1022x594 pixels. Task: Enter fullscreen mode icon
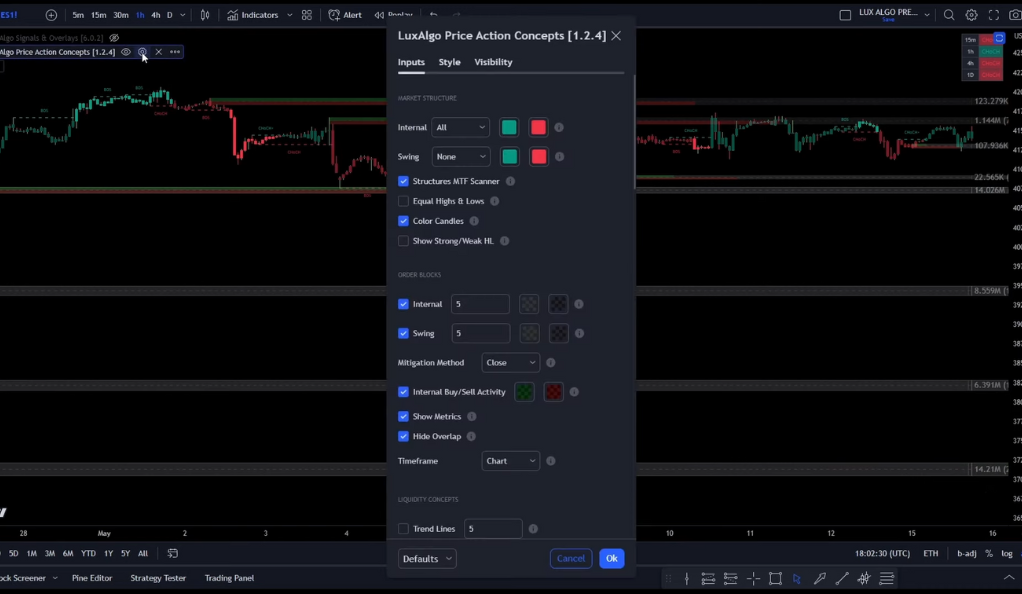point(994,15)
